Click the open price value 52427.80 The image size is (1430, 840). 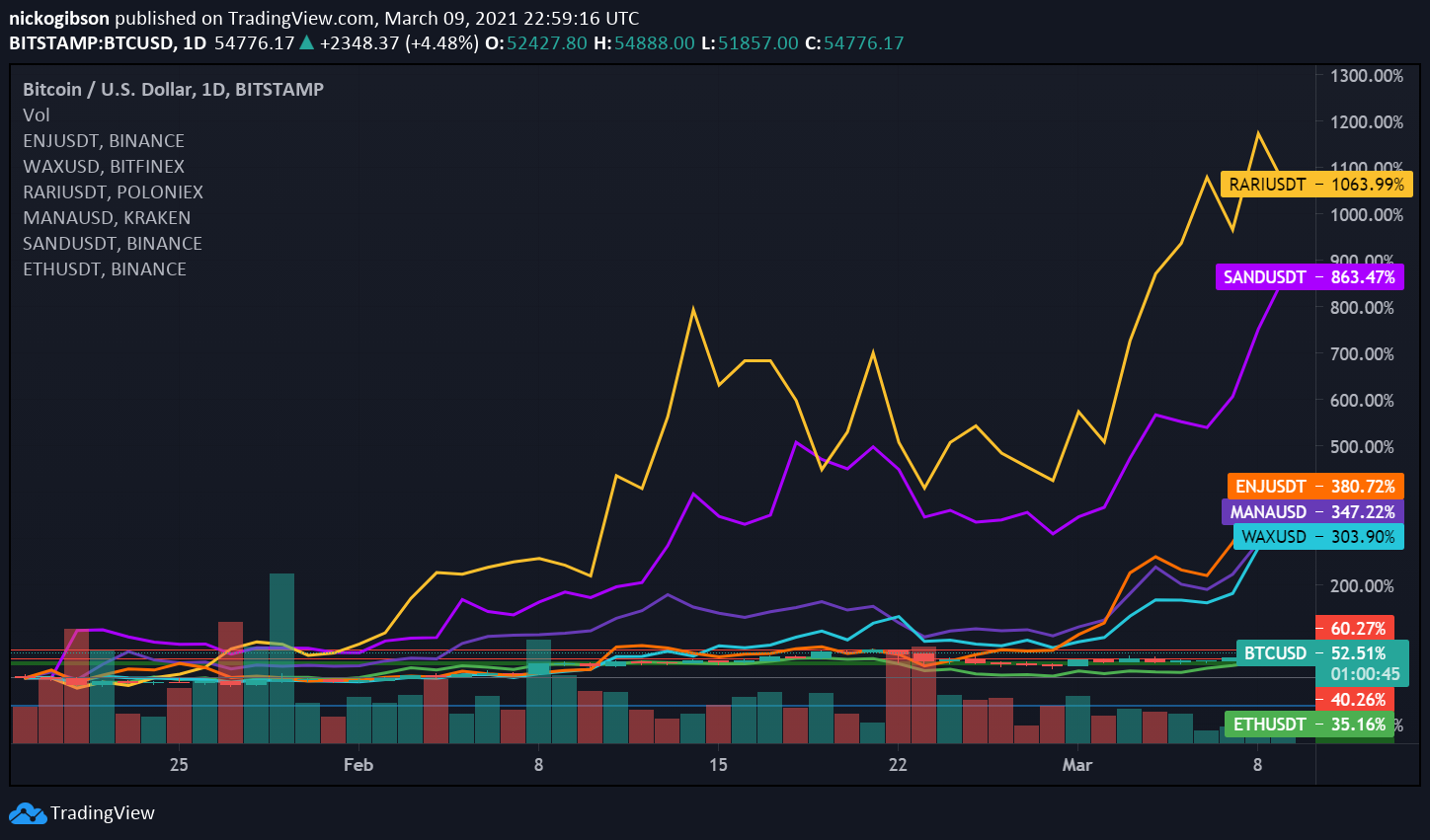547,43
